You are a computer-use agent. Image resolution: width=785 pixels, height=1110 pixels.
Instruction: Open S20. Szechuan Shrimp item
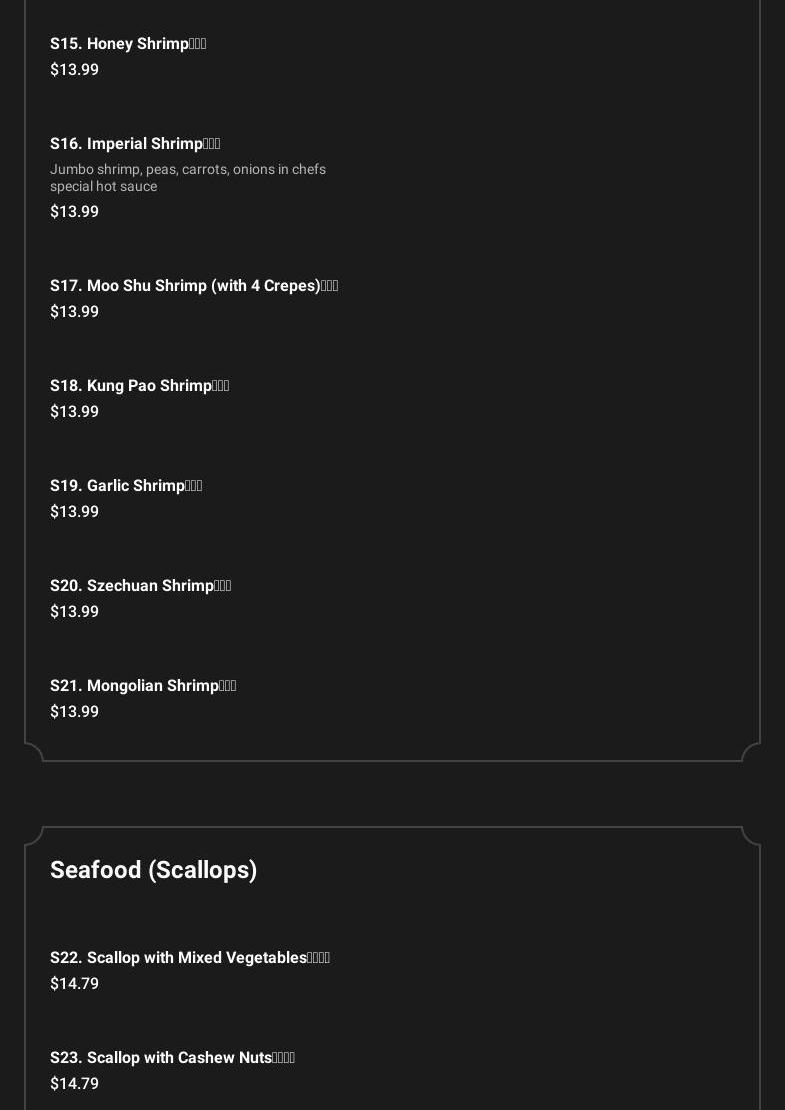tap(140, 585)
